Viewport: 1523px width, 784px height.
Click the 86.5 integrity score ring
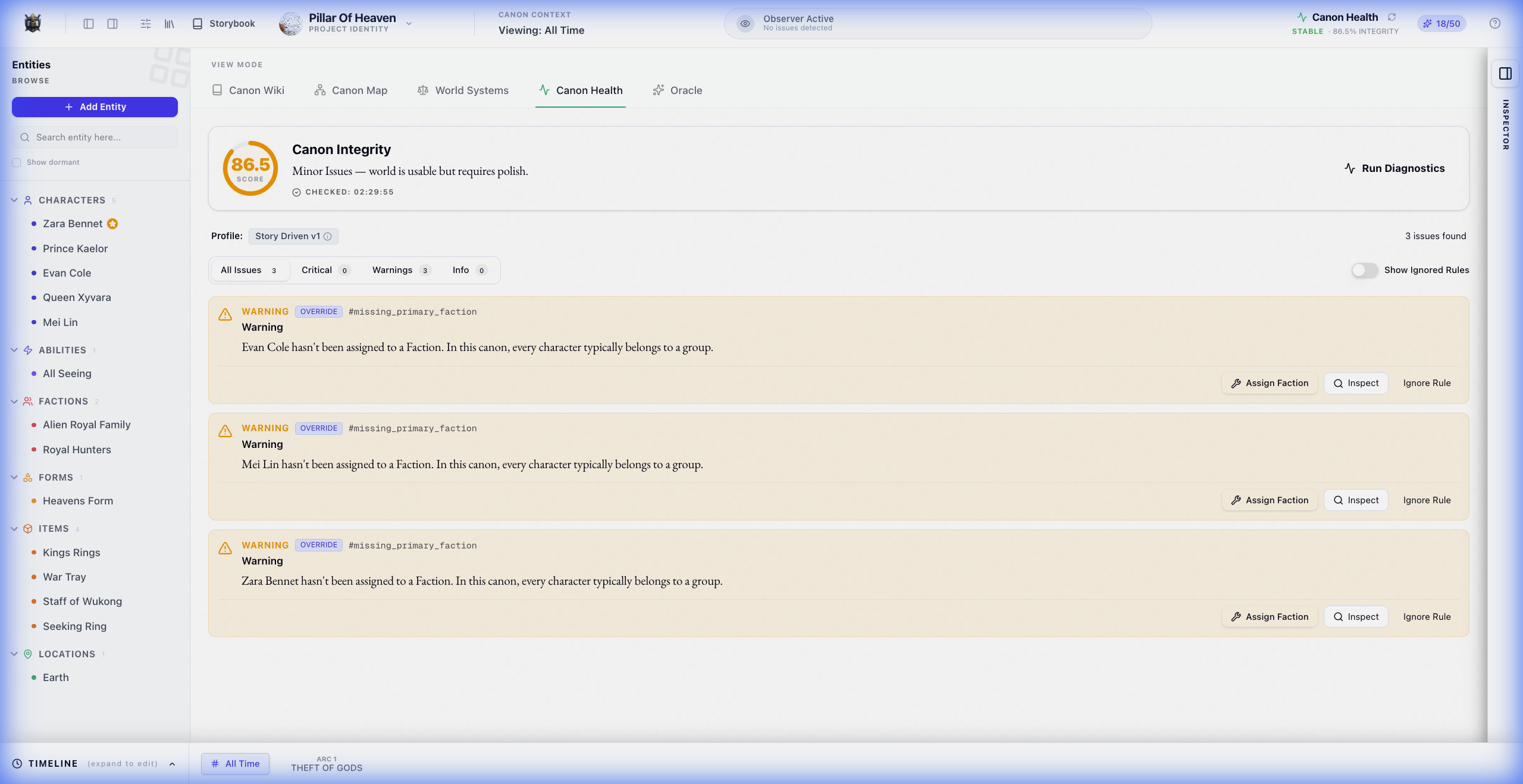(250, 168)
